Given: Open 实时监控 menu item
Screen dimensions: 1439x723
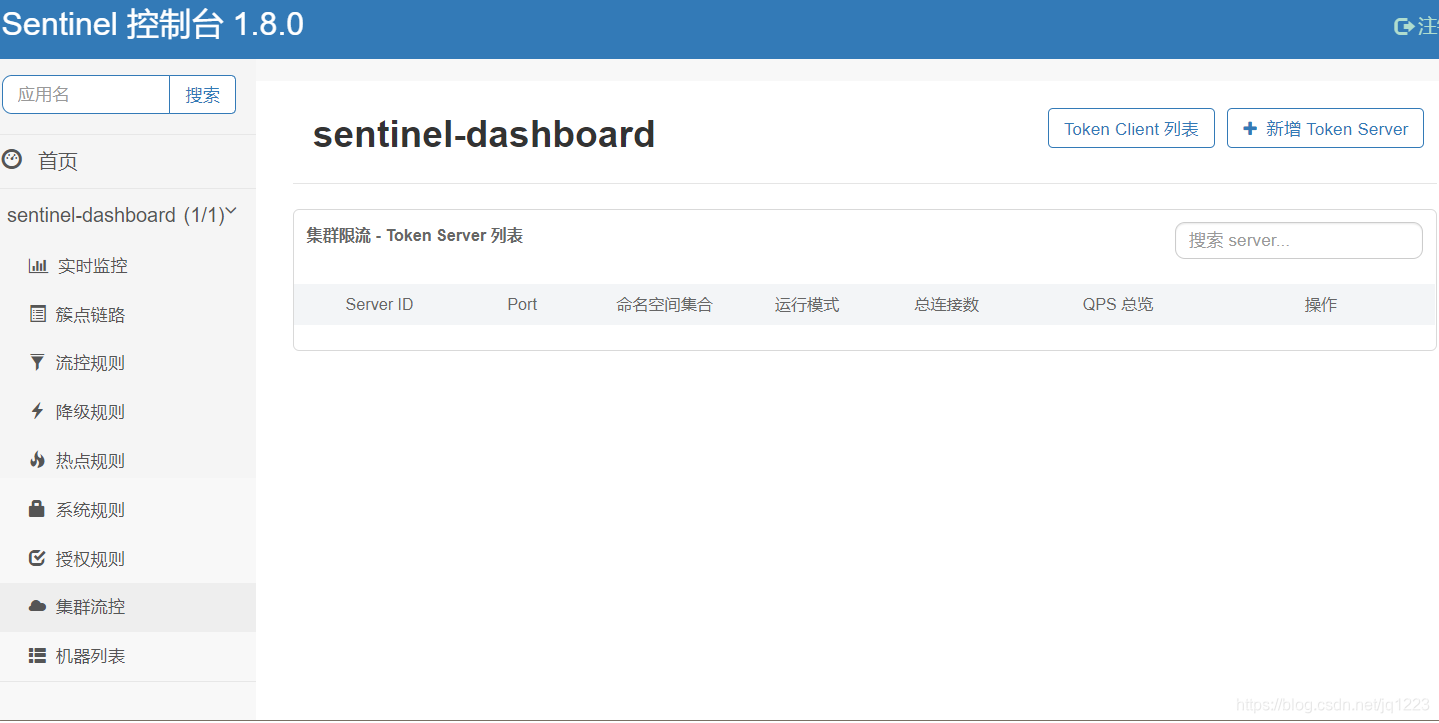Looking at the screenshot, I should [128, 266].
